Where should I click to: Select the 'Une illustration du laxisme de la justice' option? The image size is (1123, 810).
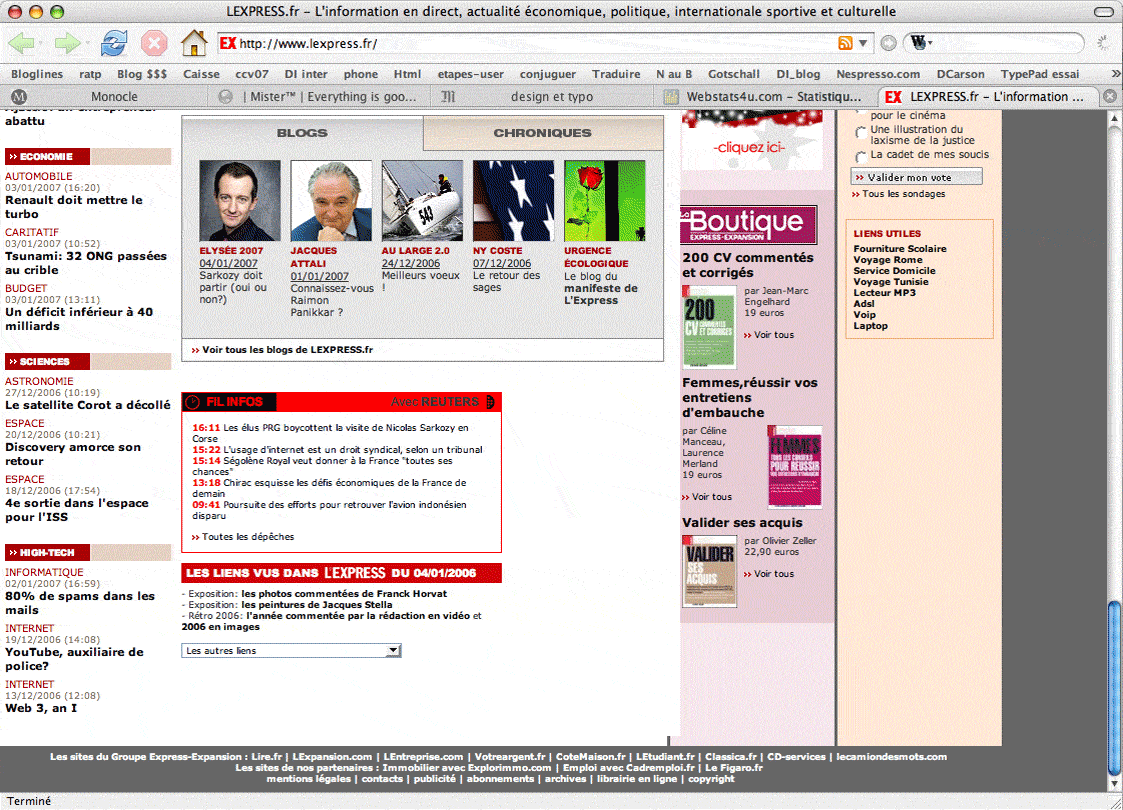[x=860, y=132]
